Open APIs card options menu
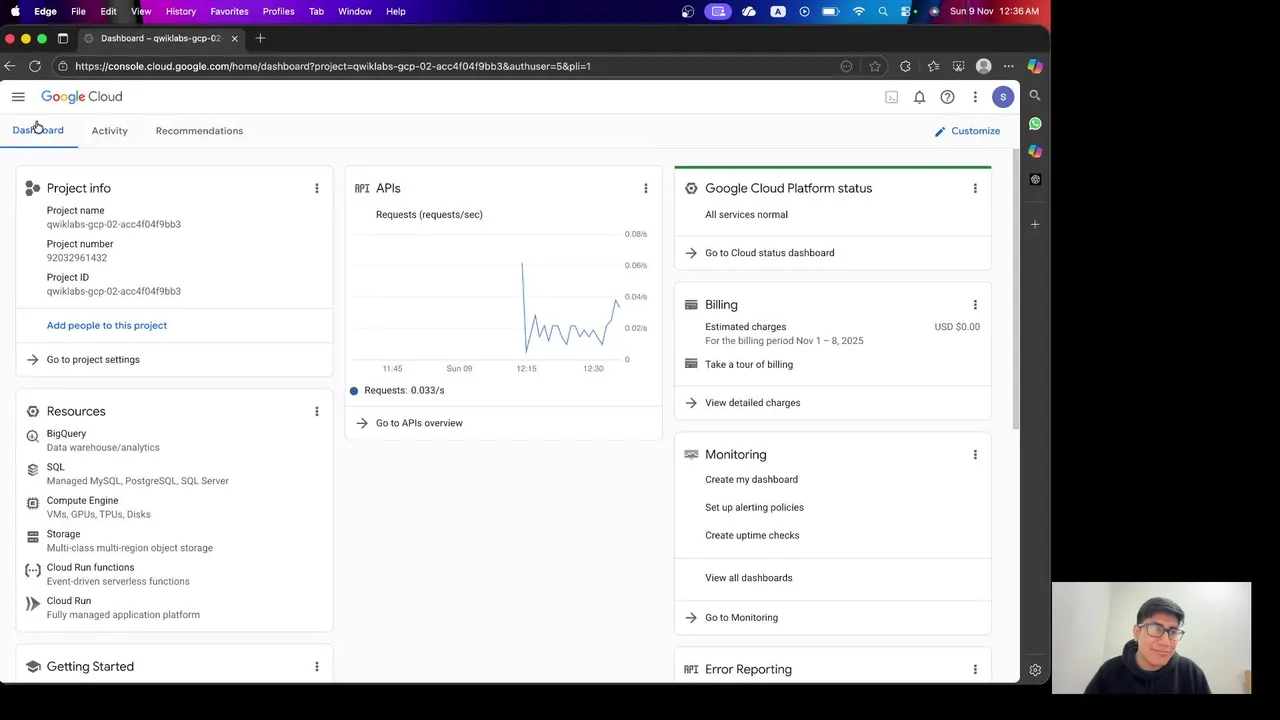 click(x=646, y=188)
